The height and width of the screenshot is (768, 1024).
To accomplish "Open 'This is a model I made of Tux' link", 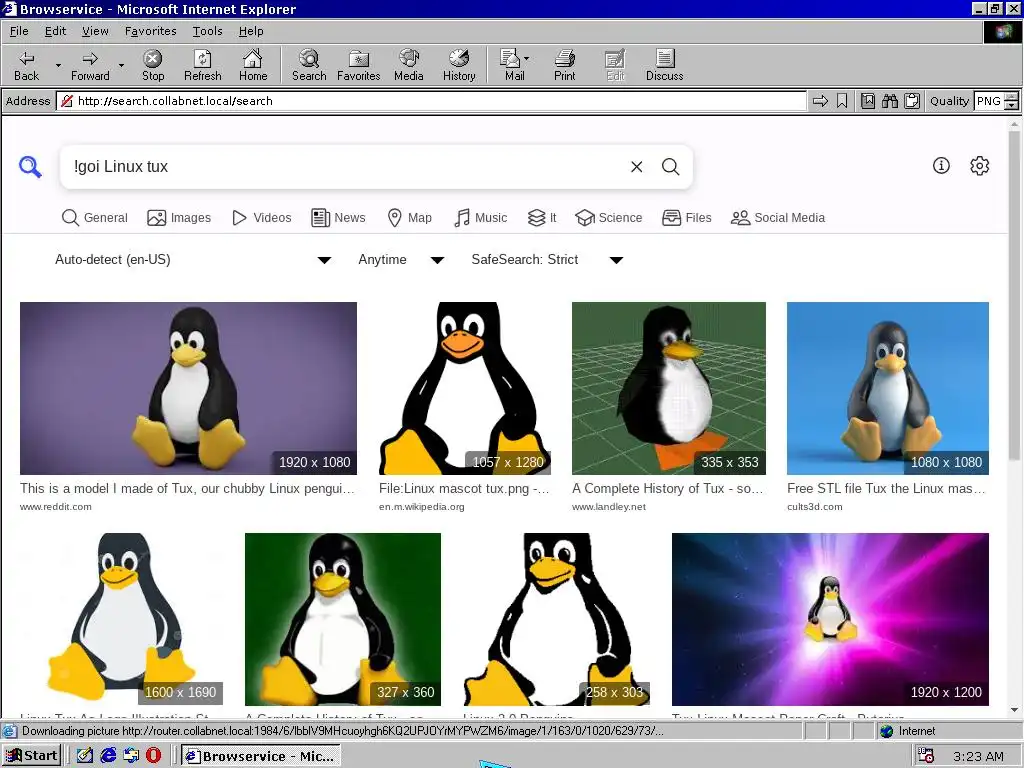I will point(187,488).
